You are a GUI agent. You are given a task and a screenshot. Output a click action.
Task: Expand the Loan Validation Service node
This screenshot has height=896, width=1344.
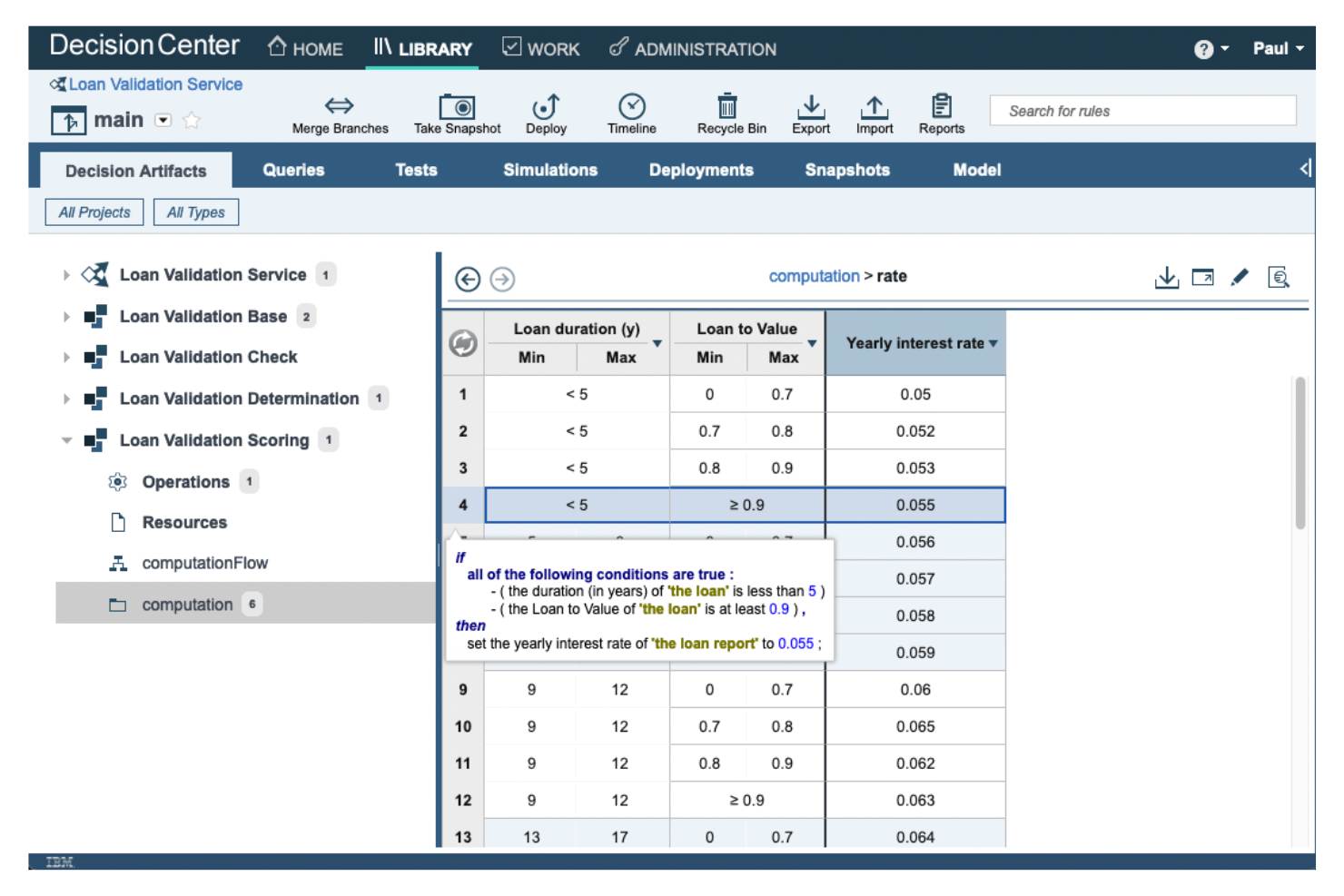[66, 274]
